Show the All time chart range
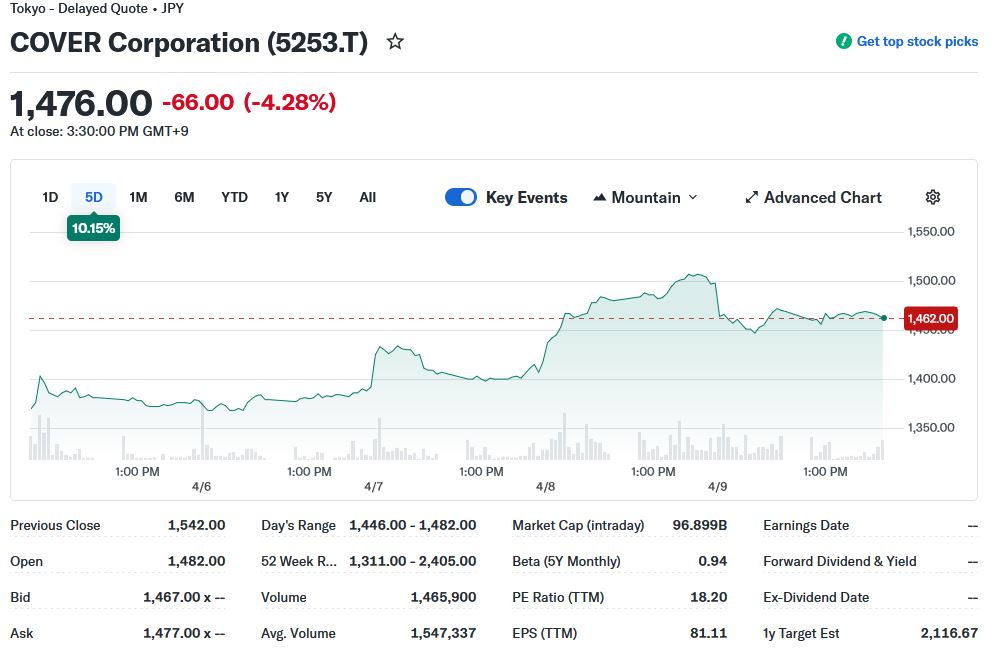999x659 pixels. click(x=368, y=198)
